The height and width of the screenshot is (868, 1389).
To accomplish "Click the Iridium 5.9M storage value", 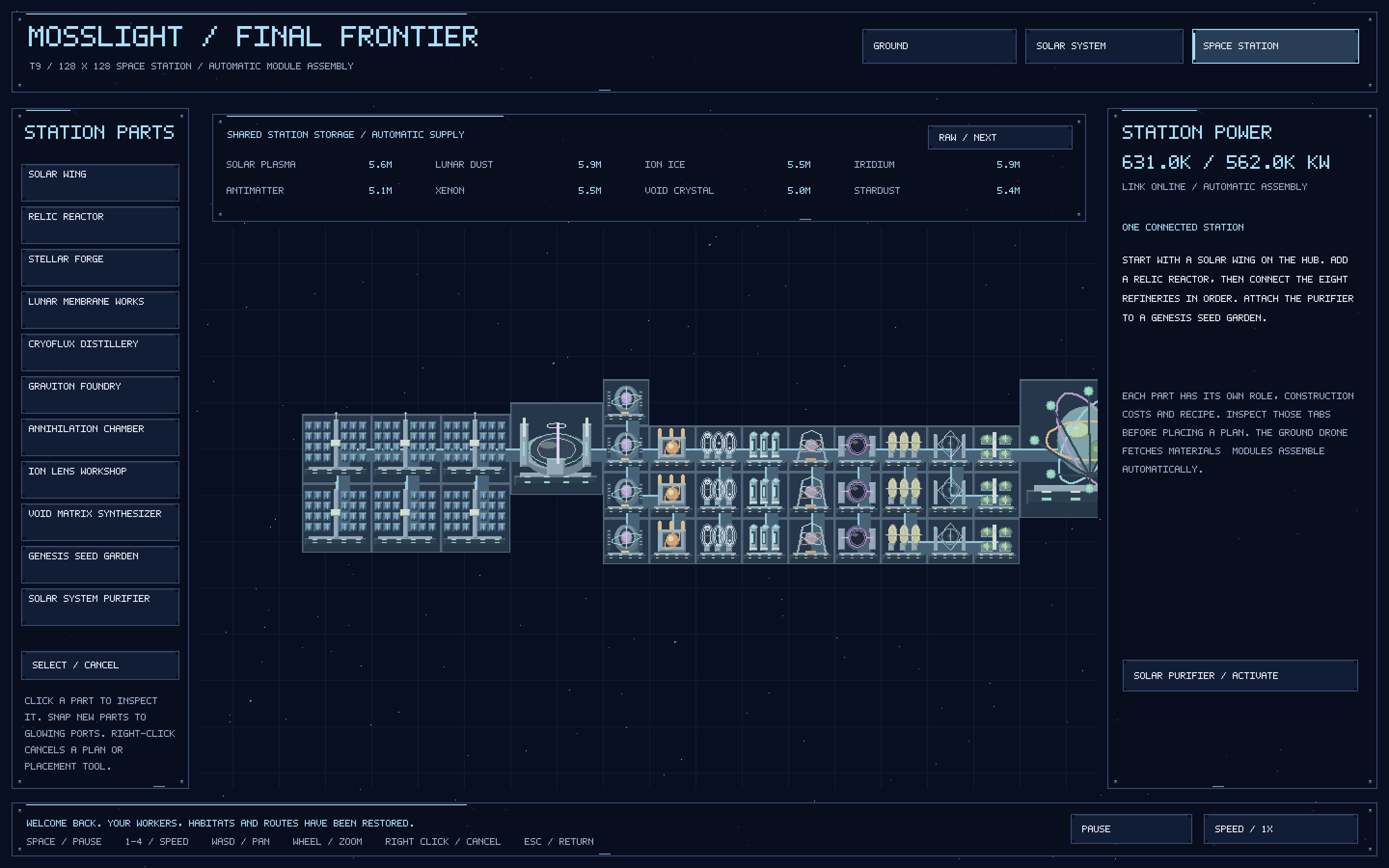I will (1008, 165).
